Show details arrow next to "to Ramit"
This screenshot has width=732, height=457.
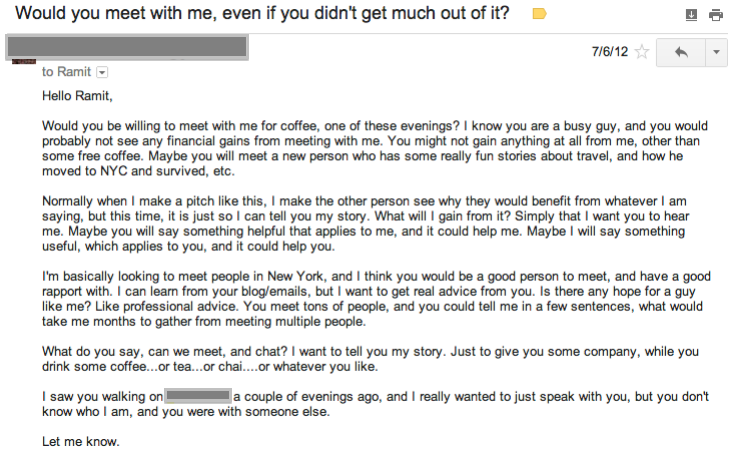[101, 72]
